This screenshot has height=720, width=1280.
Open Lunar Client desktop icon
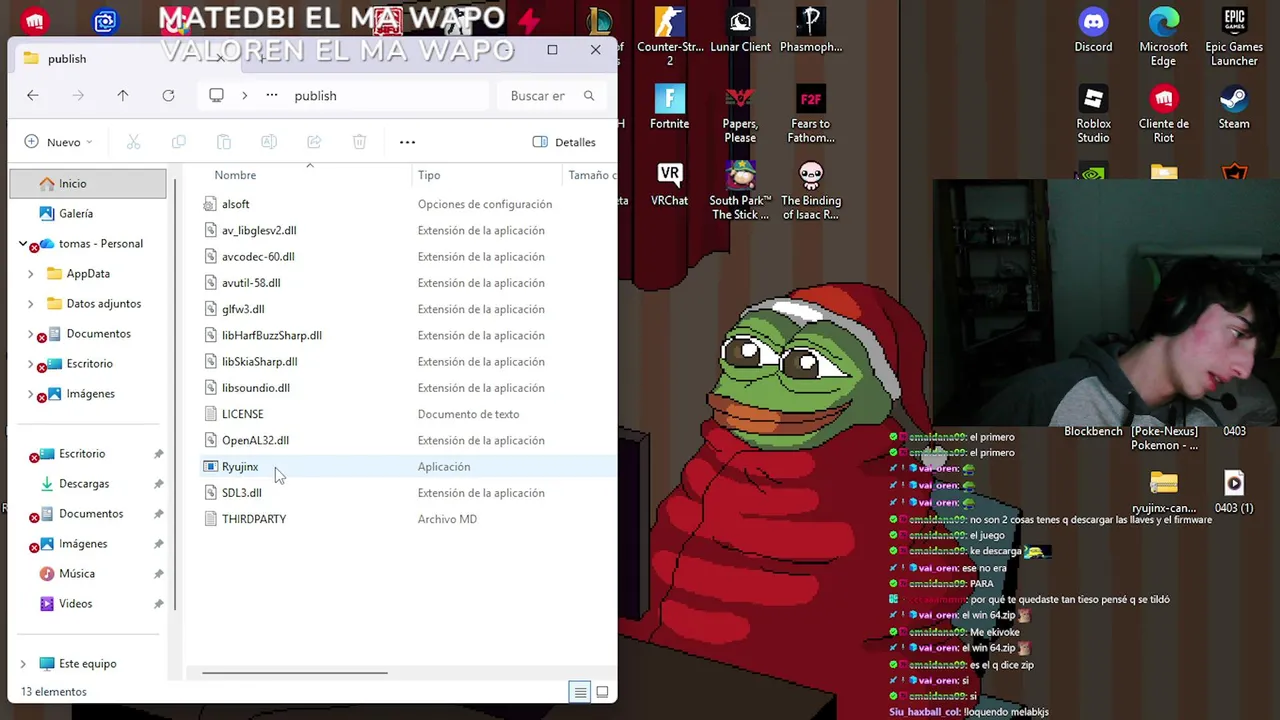pos(740,31)
